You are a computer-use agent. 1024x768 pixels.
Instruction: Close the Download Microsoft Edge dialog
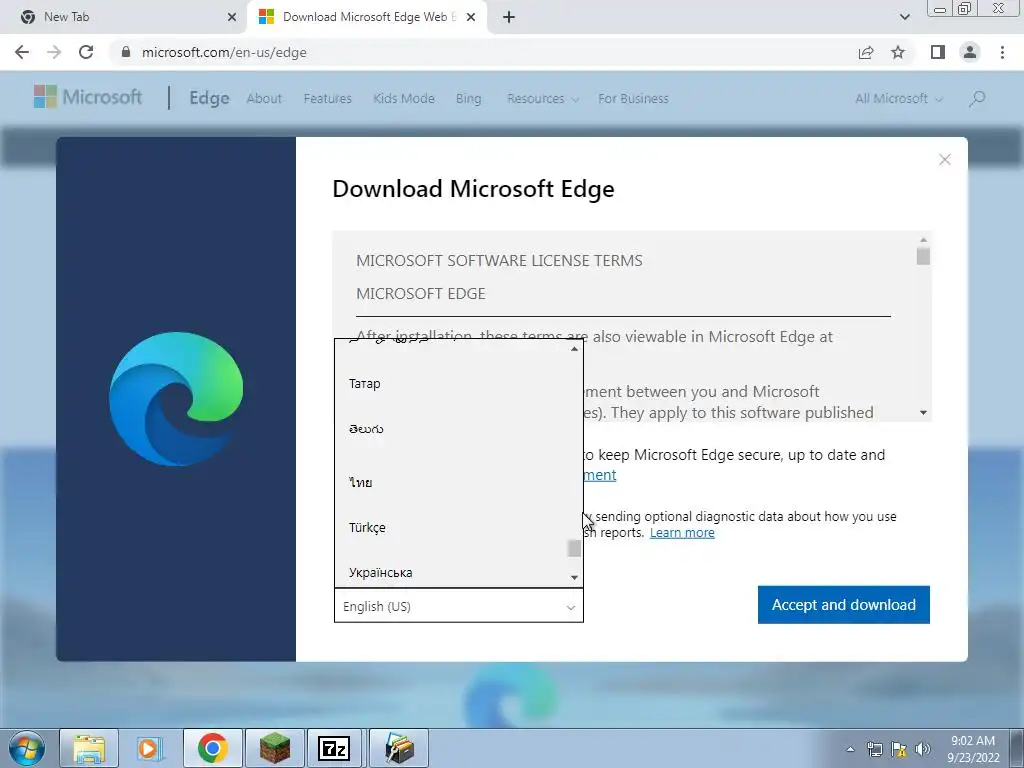tap(944, 159)
